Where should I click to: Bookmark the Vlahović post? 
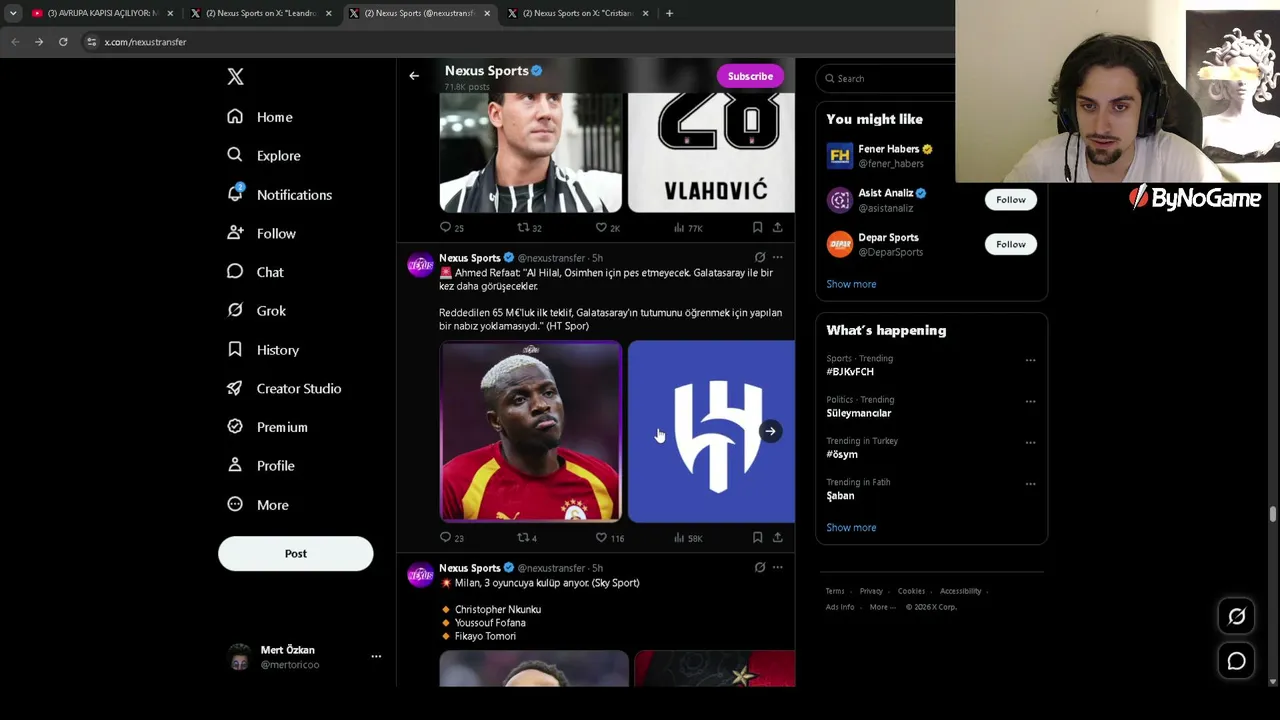(757, 228)
